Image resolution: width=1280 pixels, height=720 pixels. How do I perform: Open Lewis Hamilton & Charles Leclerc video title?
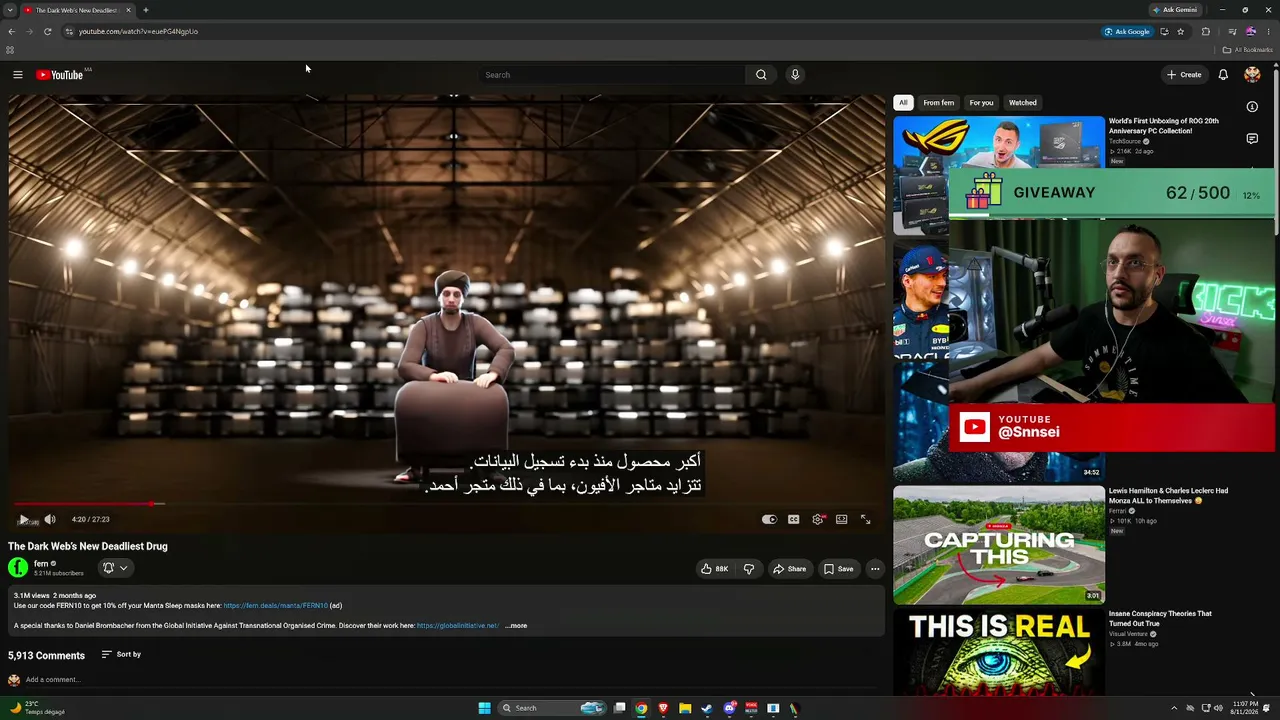pyautogui.click(x=1168, y=496)
